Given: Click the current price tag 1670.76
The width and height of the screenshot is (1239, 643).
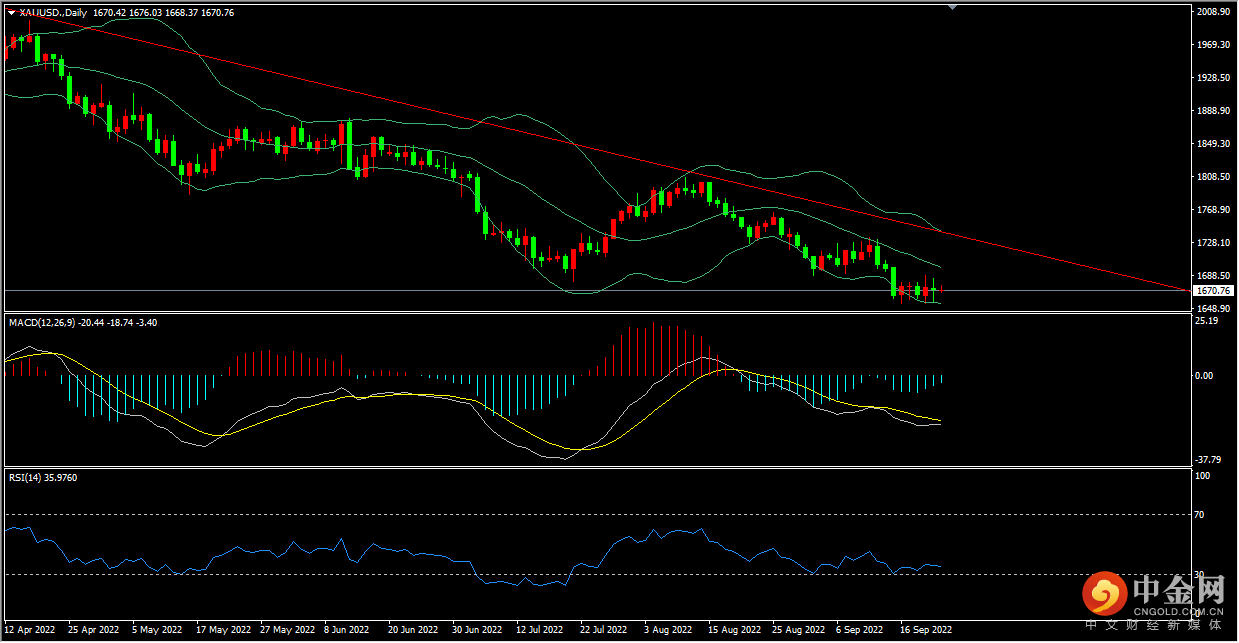Looking at the screenshot, I should (x=1211, y=291).
